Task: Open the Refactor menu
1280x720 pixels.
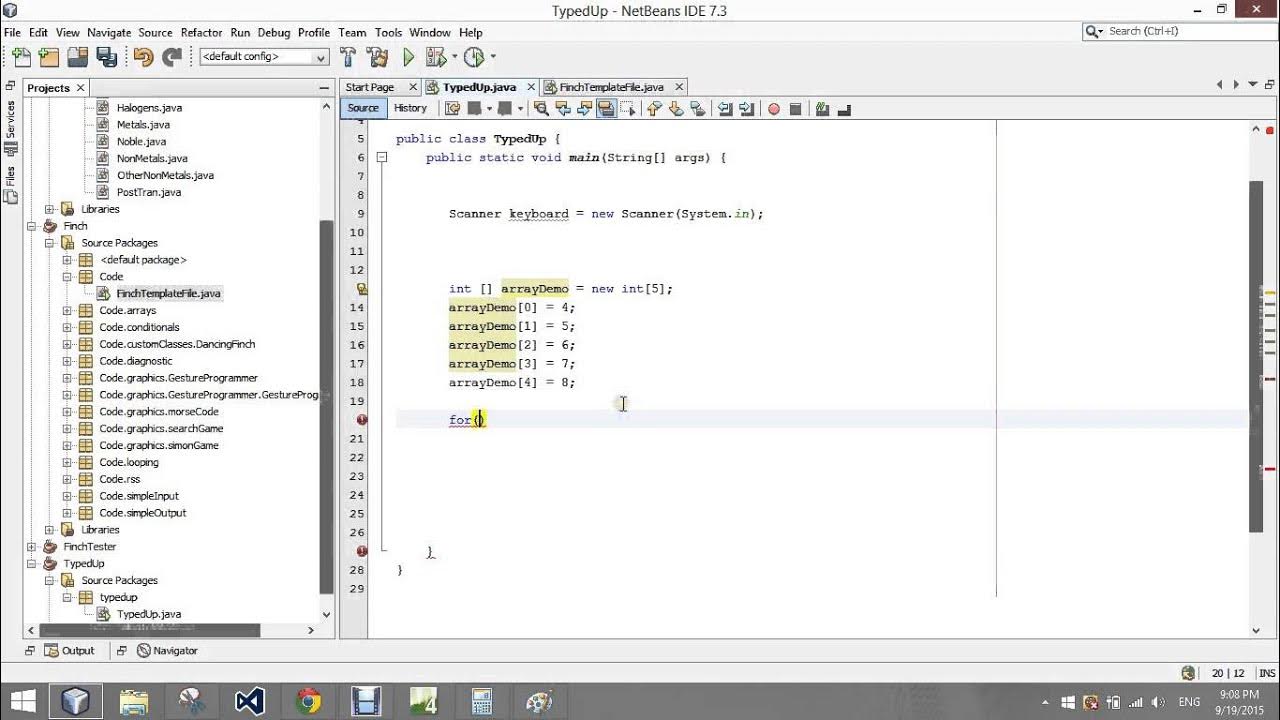Action: click(201, 32)
